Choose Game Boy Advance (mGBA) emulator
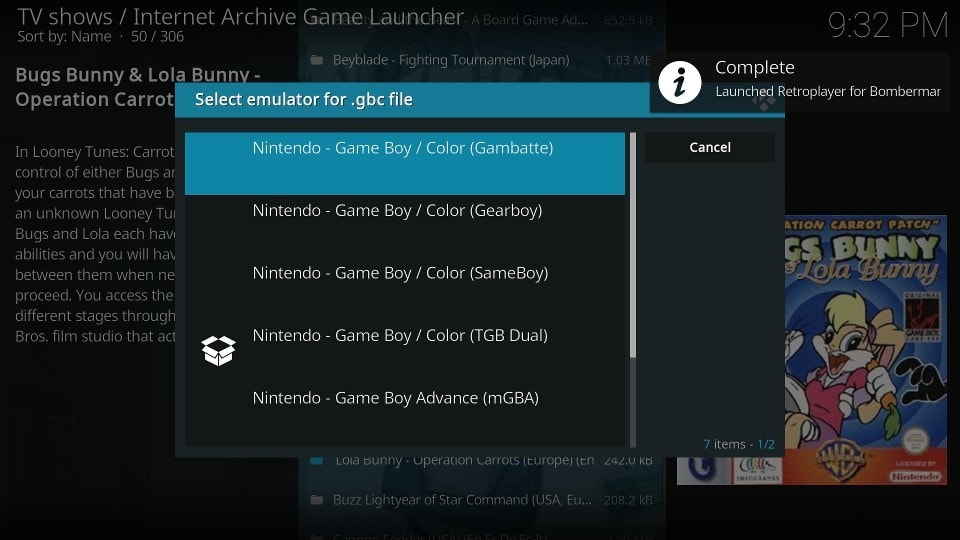 [x=405, y=413]
